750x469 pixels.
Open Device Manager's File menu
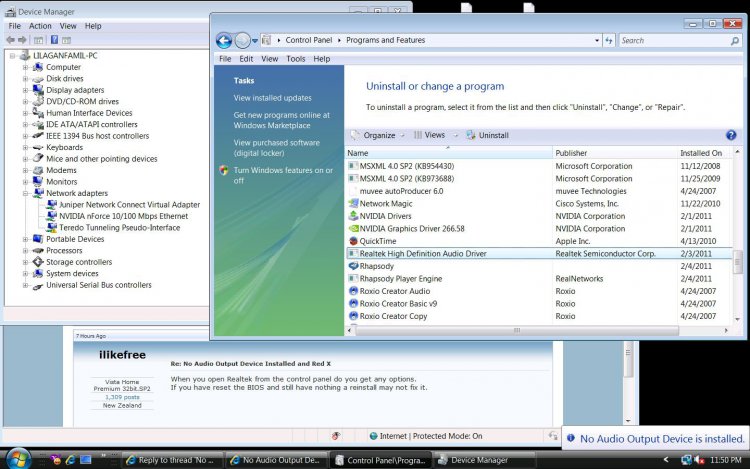tap(15, 26)
